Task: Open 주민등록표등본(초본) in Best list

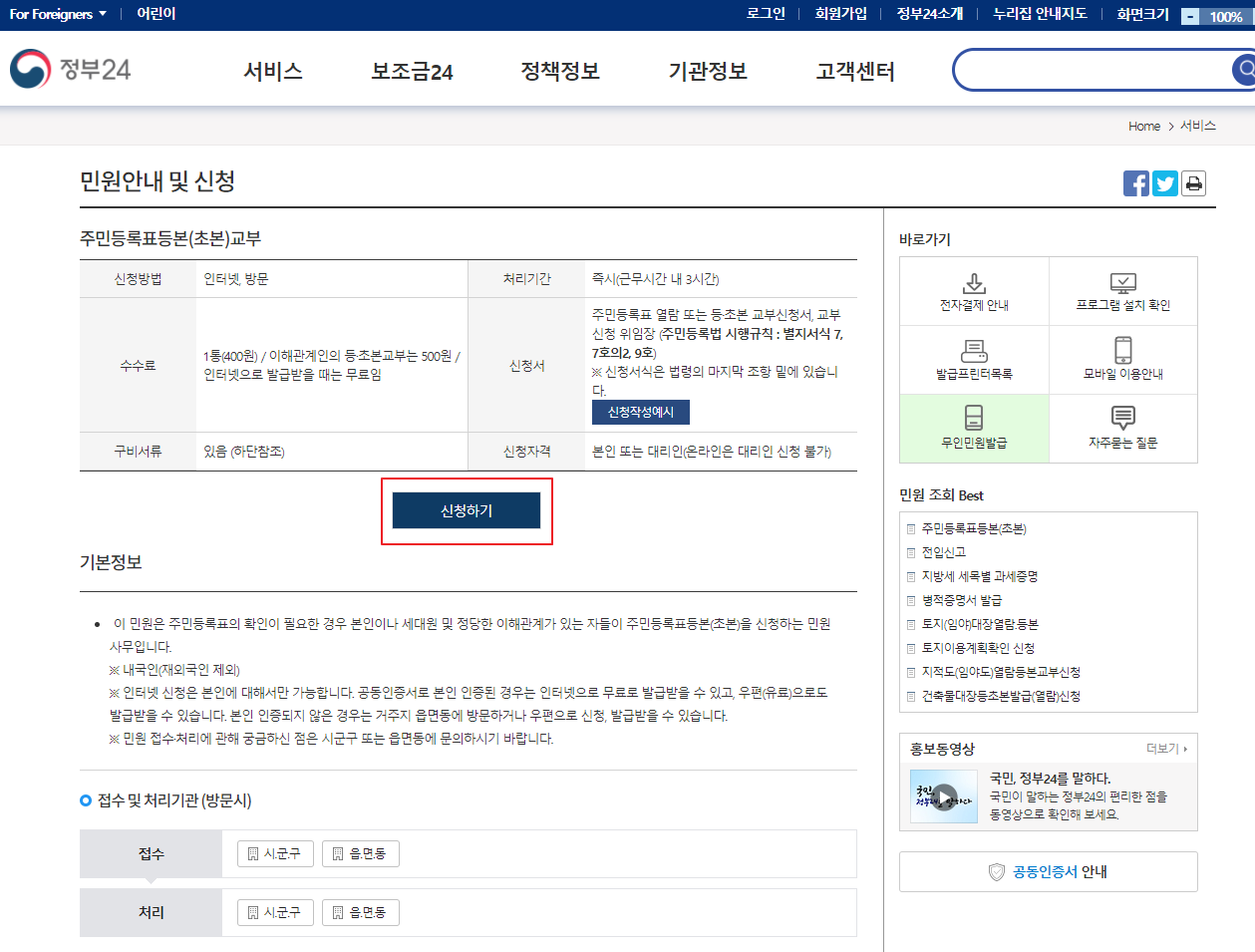Action: [x=974, y=528]
